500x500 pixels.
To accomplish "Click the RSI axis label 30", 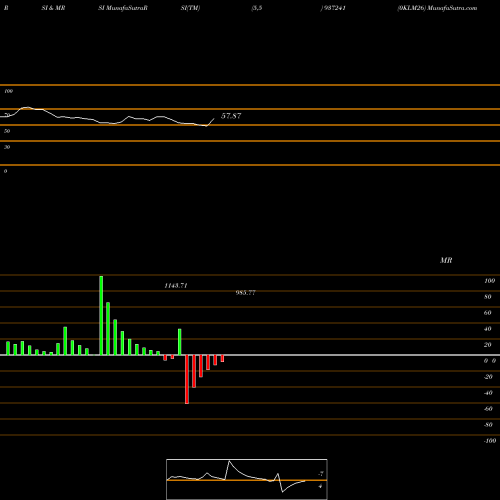I will point(7,147).
